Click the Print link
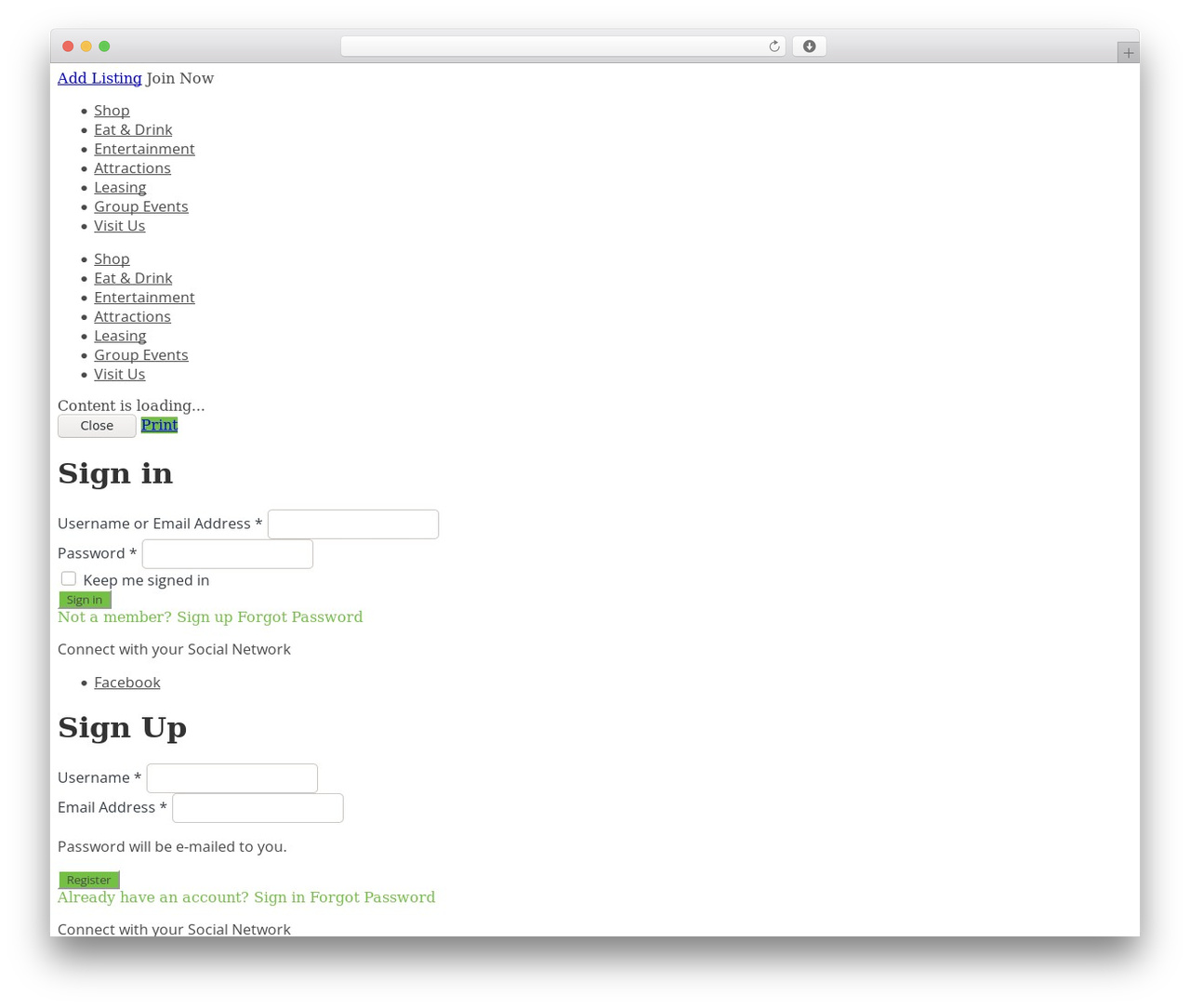The image size is (1190, 1008). pos(159,425)
